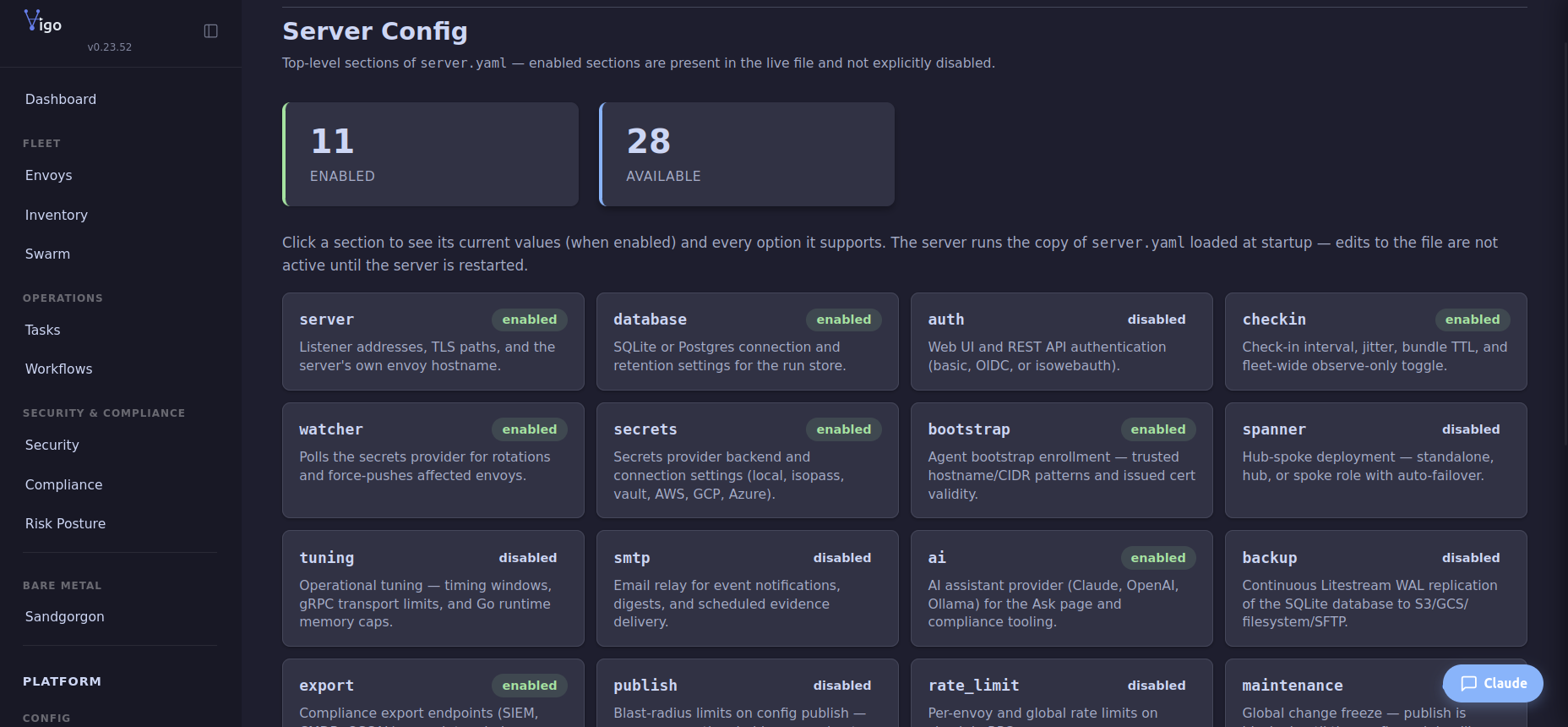Open the bootstrap config section card
The height and width of the screenshot is (727, 1568).
click(1062, 461)
